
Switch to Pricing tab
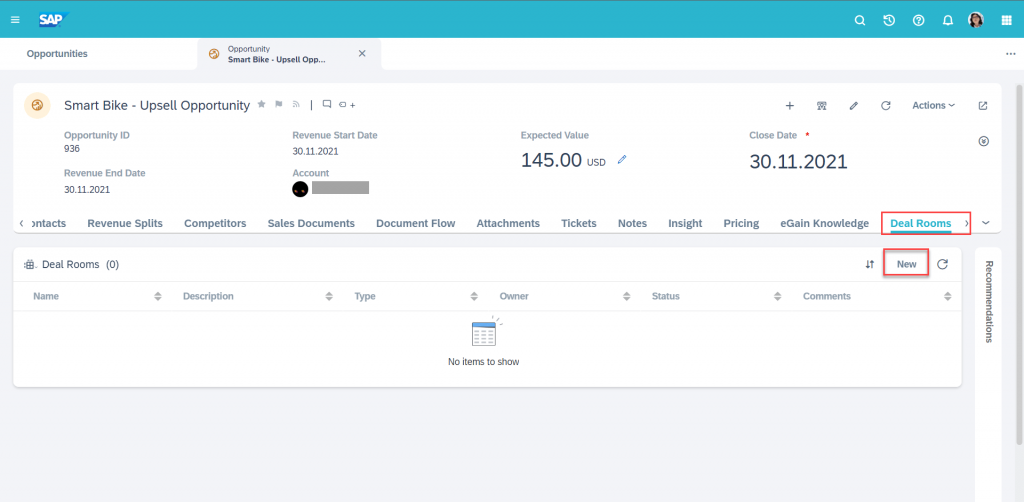click(x=741, y=223)
